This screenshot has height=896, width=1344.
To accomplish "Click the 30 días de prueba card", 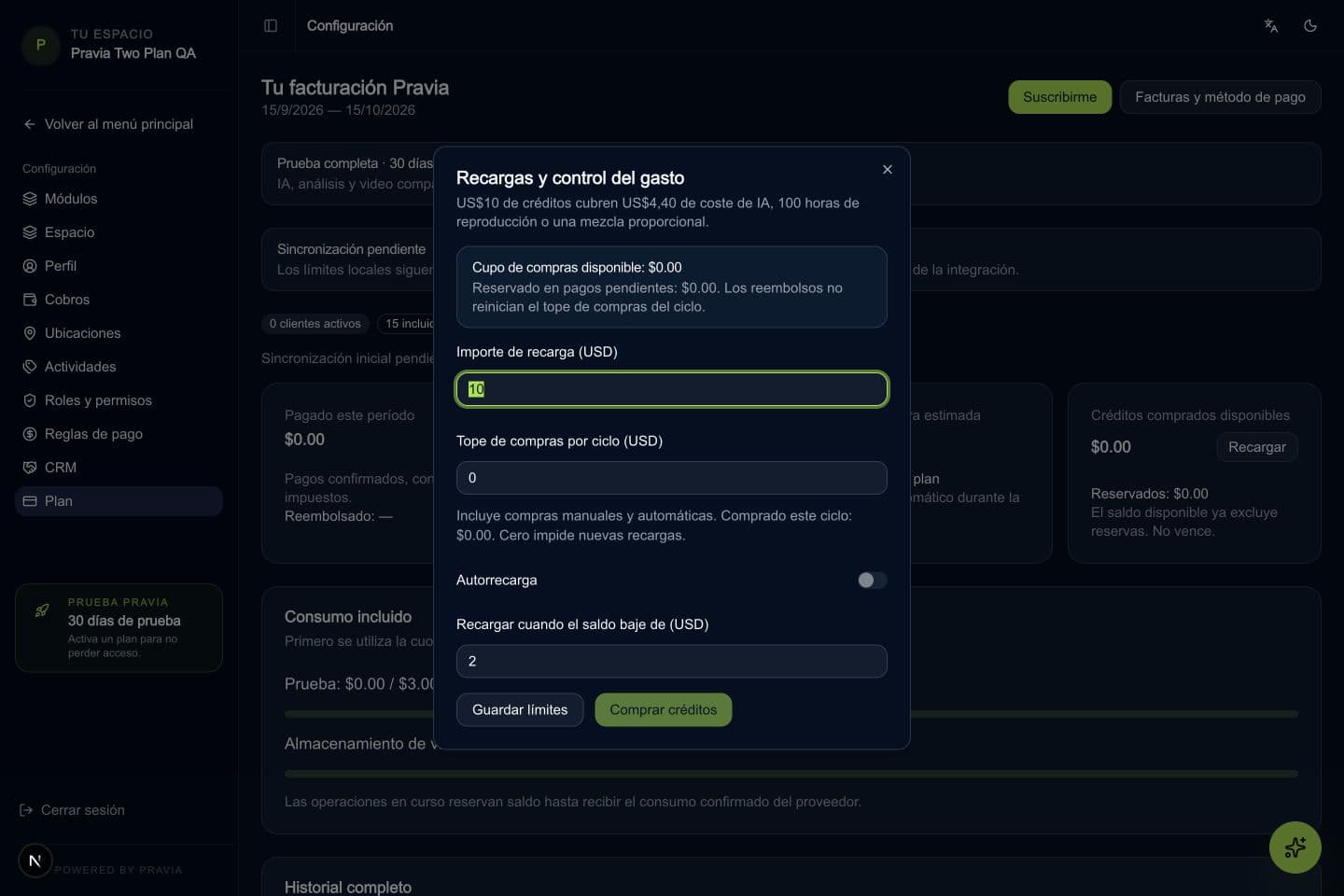I will coord(119,627).
